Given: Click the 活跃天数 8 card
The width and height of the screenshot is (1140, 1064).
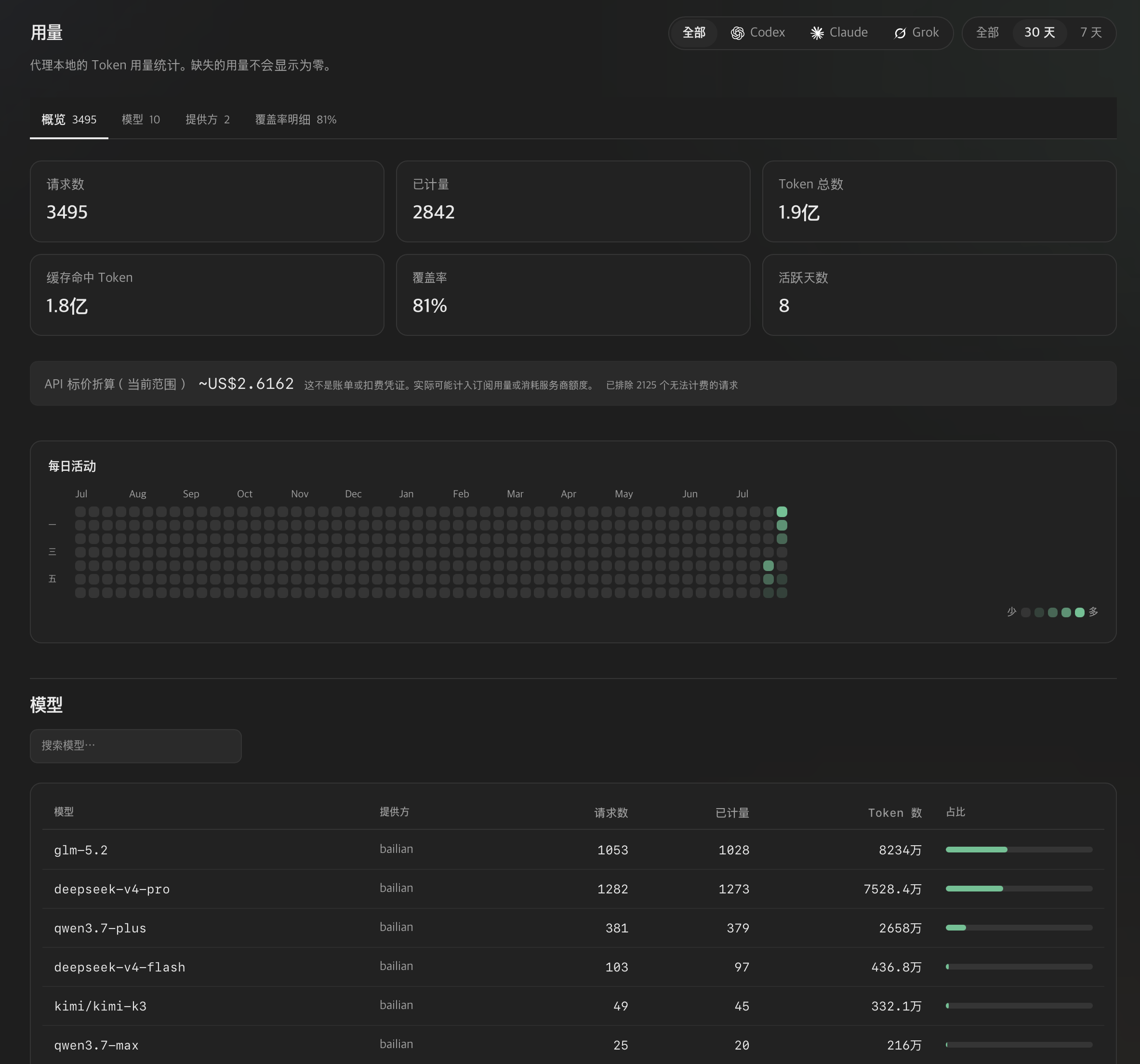Looking at the screenshot, I should click(x=939, y=295).
